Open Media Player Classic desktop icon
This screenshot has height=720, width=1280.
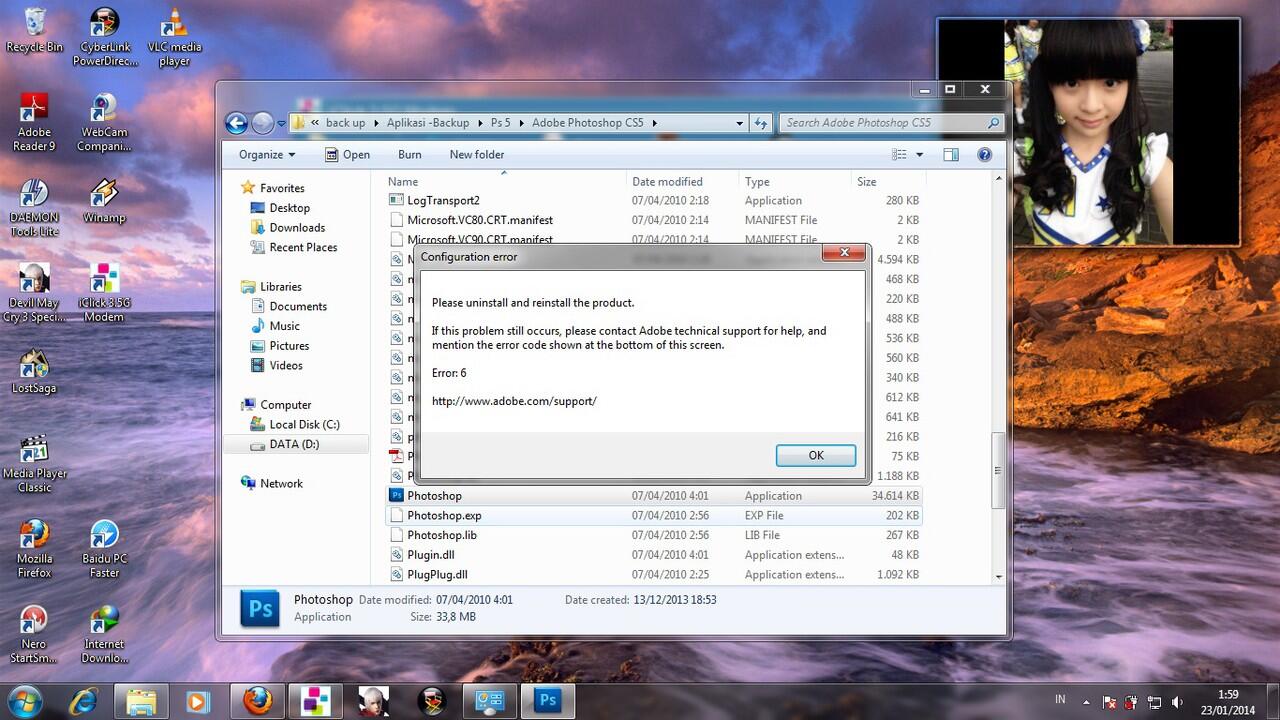pyautogui.click(x=34, y=464)
